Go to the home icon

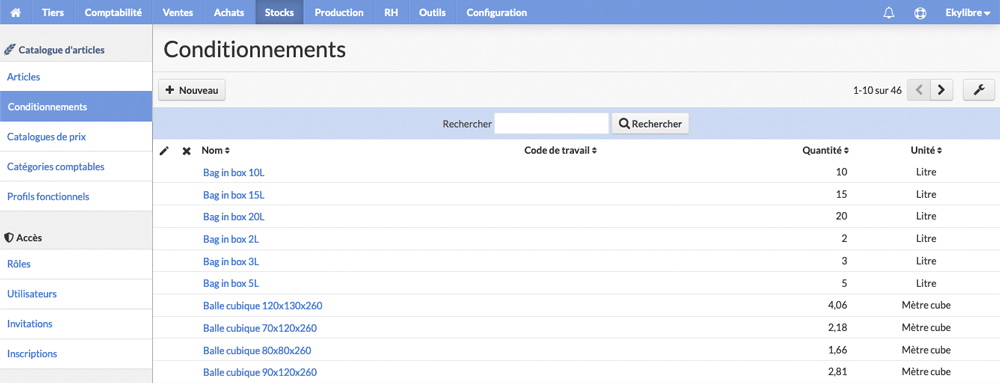click(16, 13)
